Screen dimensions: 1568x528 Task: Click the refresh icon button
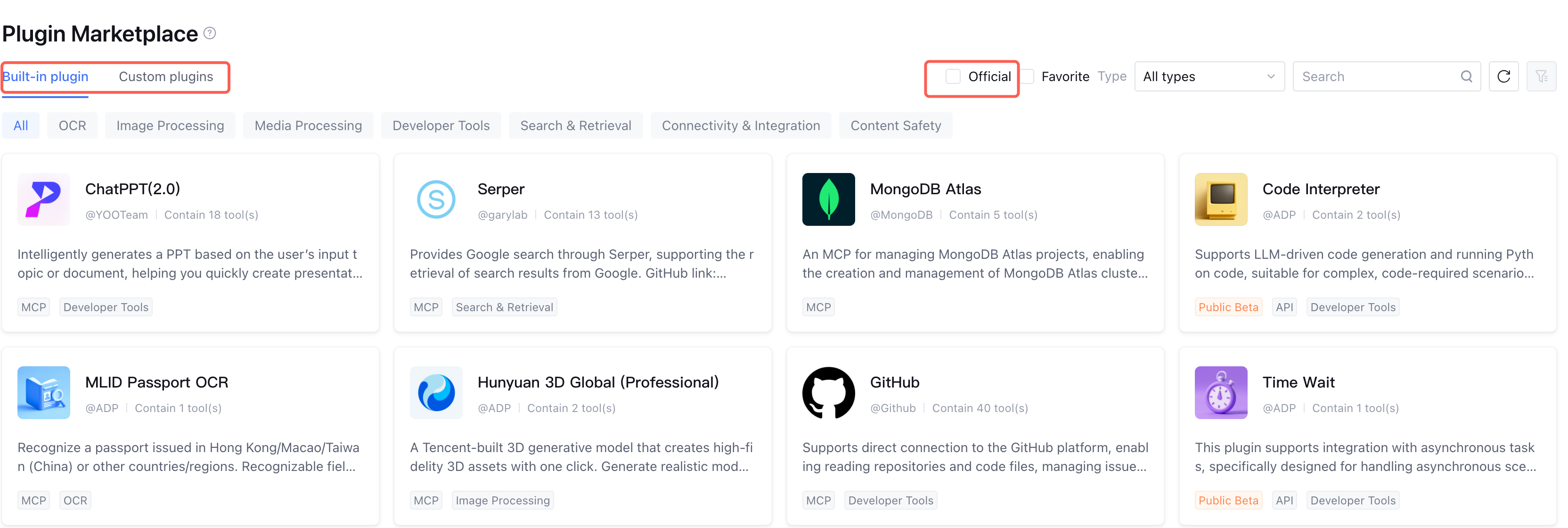click(x=1503, y=76)
